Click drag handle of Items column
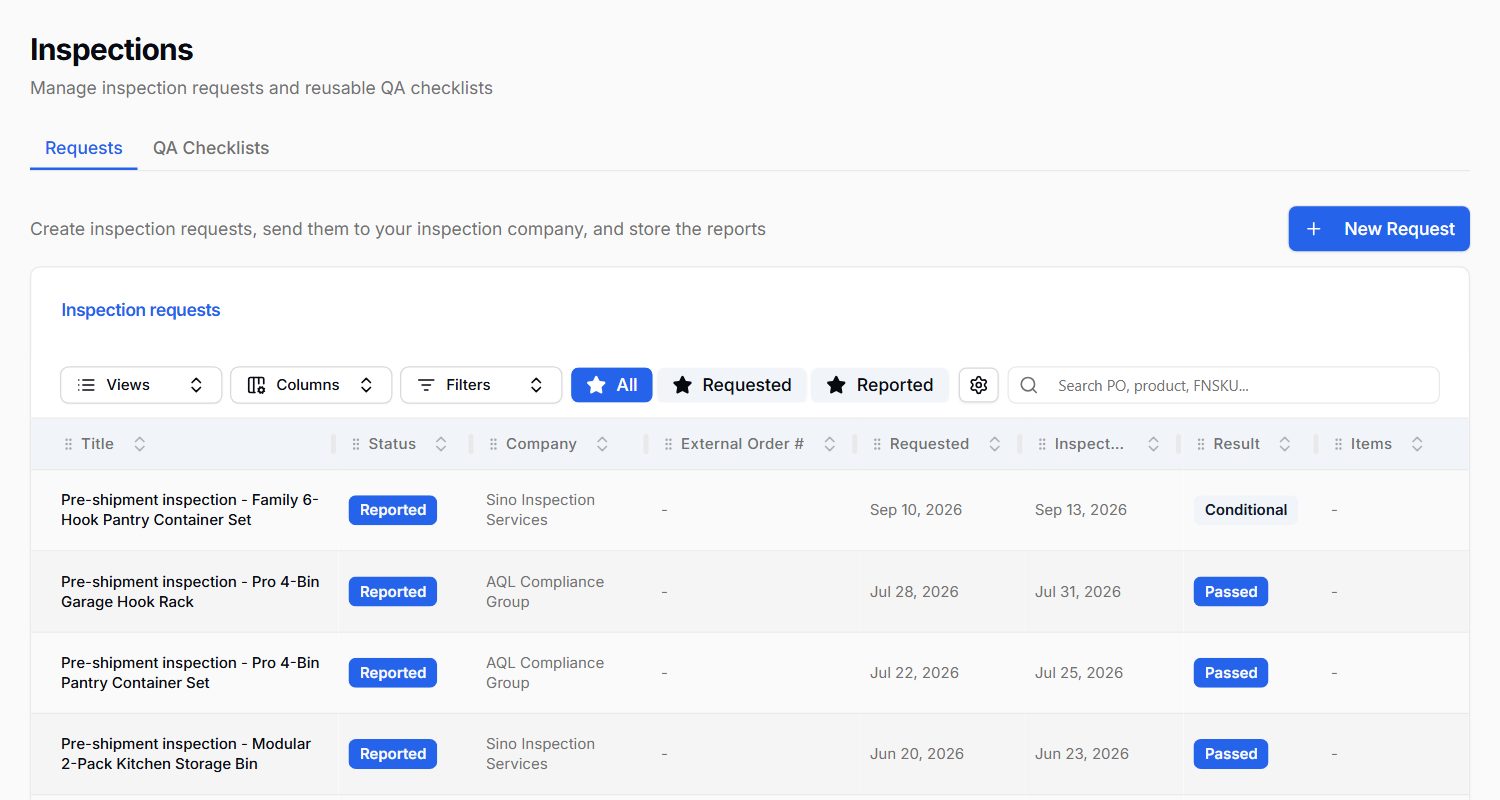The width and height of the screenshot is (1500, 800). pyautogui.click(x=1338, y=444)
